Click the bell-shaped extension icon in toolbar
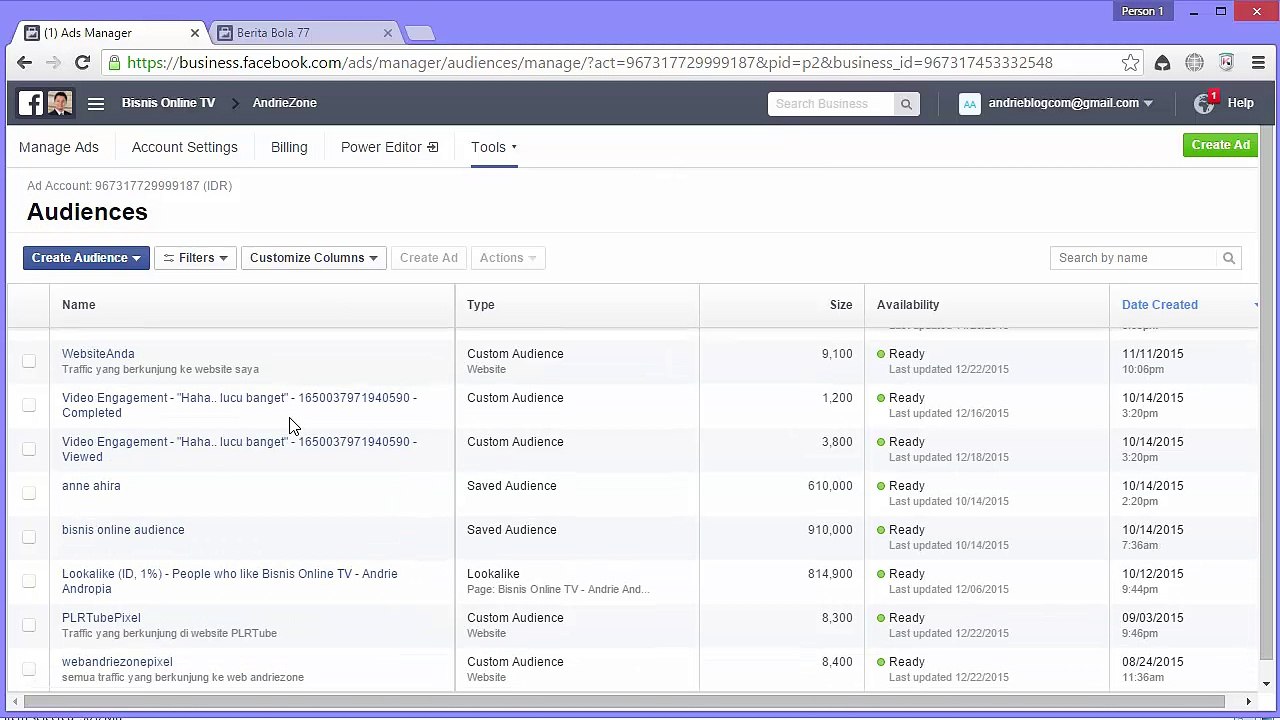The width and height of the screenshot is (1280, 720). 1162,63
